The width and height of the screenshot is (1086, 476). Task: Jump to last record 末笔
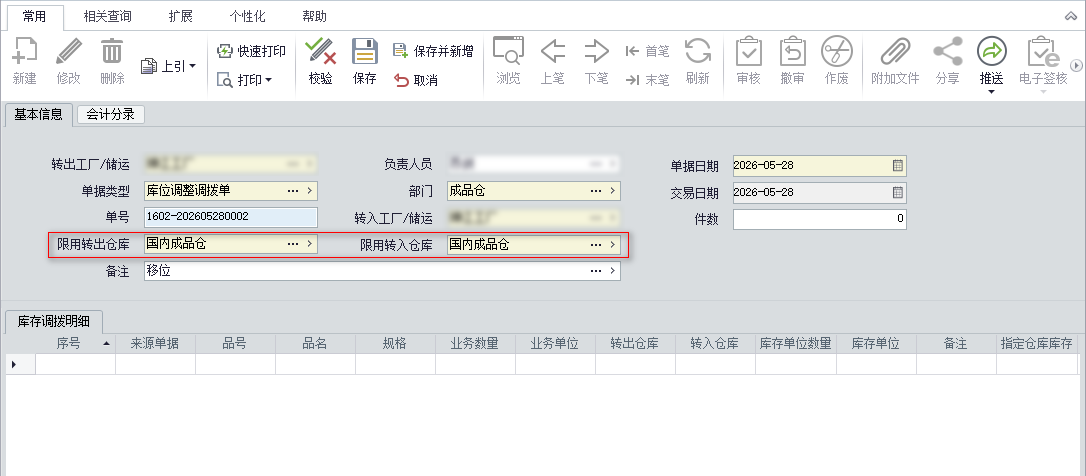coord(647,80)
